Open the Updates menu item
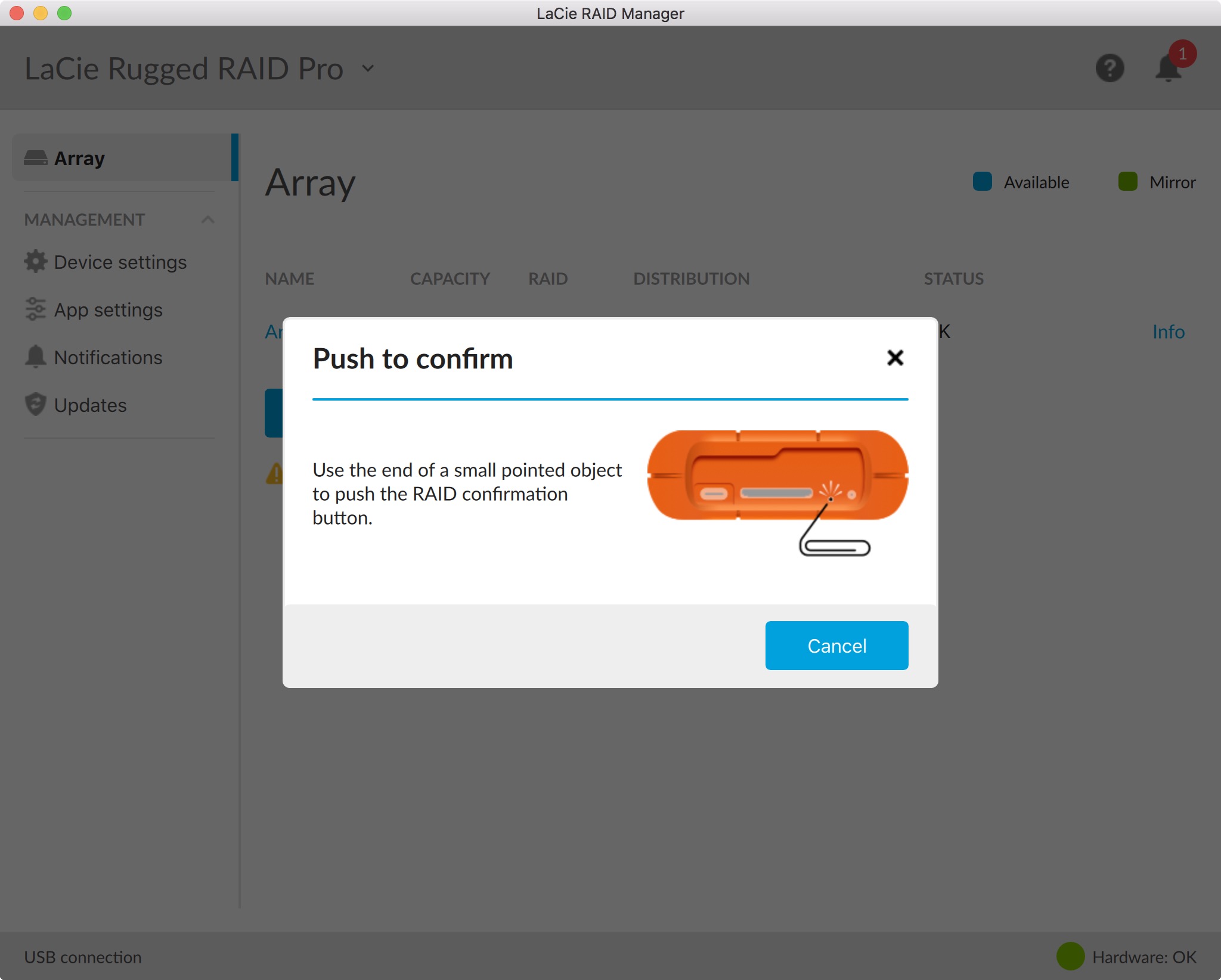1221x980 pixels. 90,405
